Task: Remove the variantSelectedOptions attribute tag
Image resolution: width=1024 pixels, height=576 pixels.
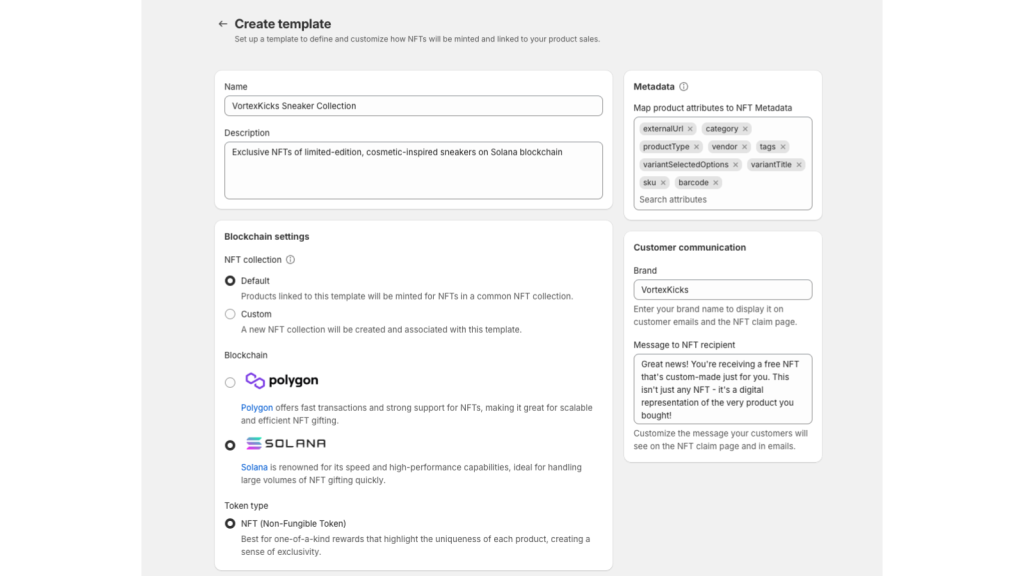Action: (x=736, y=165)
